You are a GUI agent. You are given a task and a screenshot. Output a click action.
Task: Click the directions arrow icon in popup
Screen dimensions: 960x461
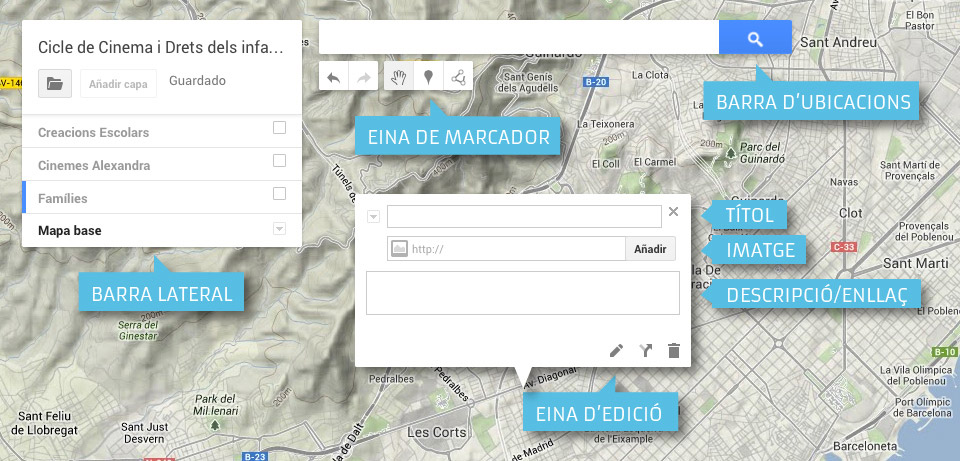645,350
